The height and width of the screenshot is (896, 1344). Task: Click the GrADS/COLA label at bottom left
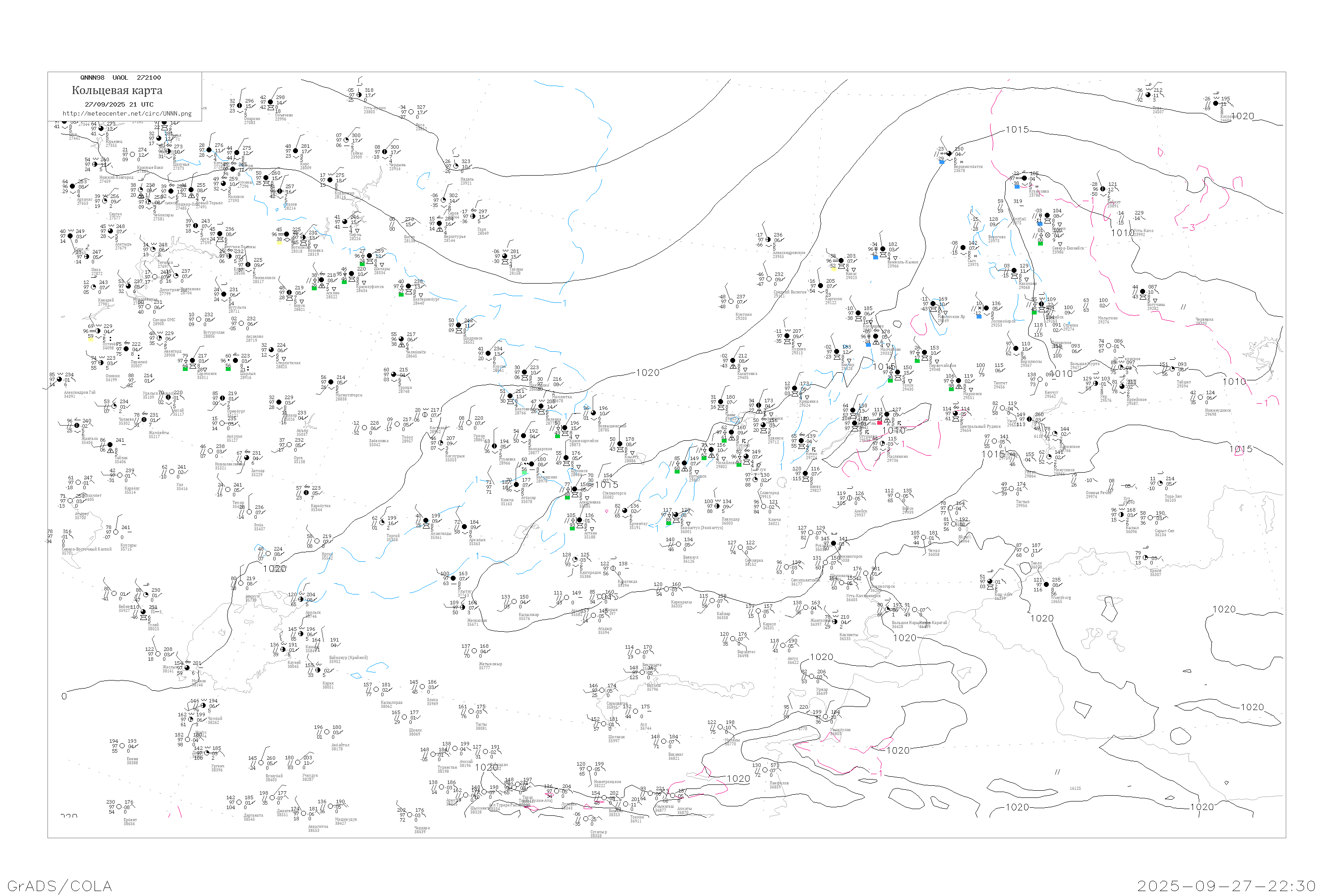(x=60, y=886)
